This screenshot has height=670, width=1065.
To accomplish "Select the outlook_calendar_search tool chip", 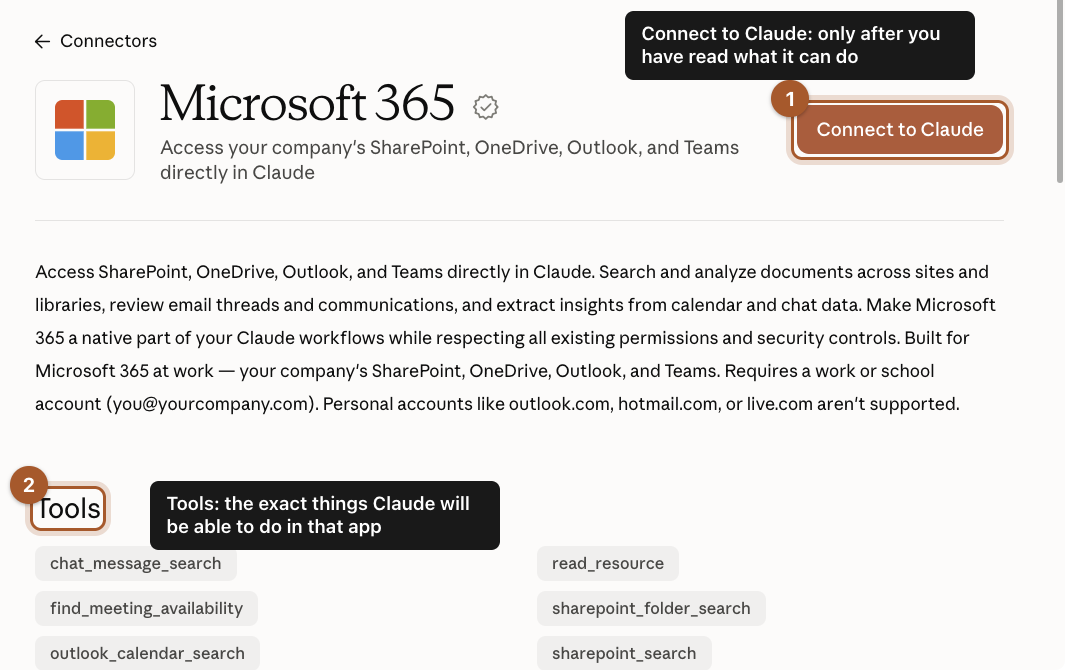I will click(147, 653).
